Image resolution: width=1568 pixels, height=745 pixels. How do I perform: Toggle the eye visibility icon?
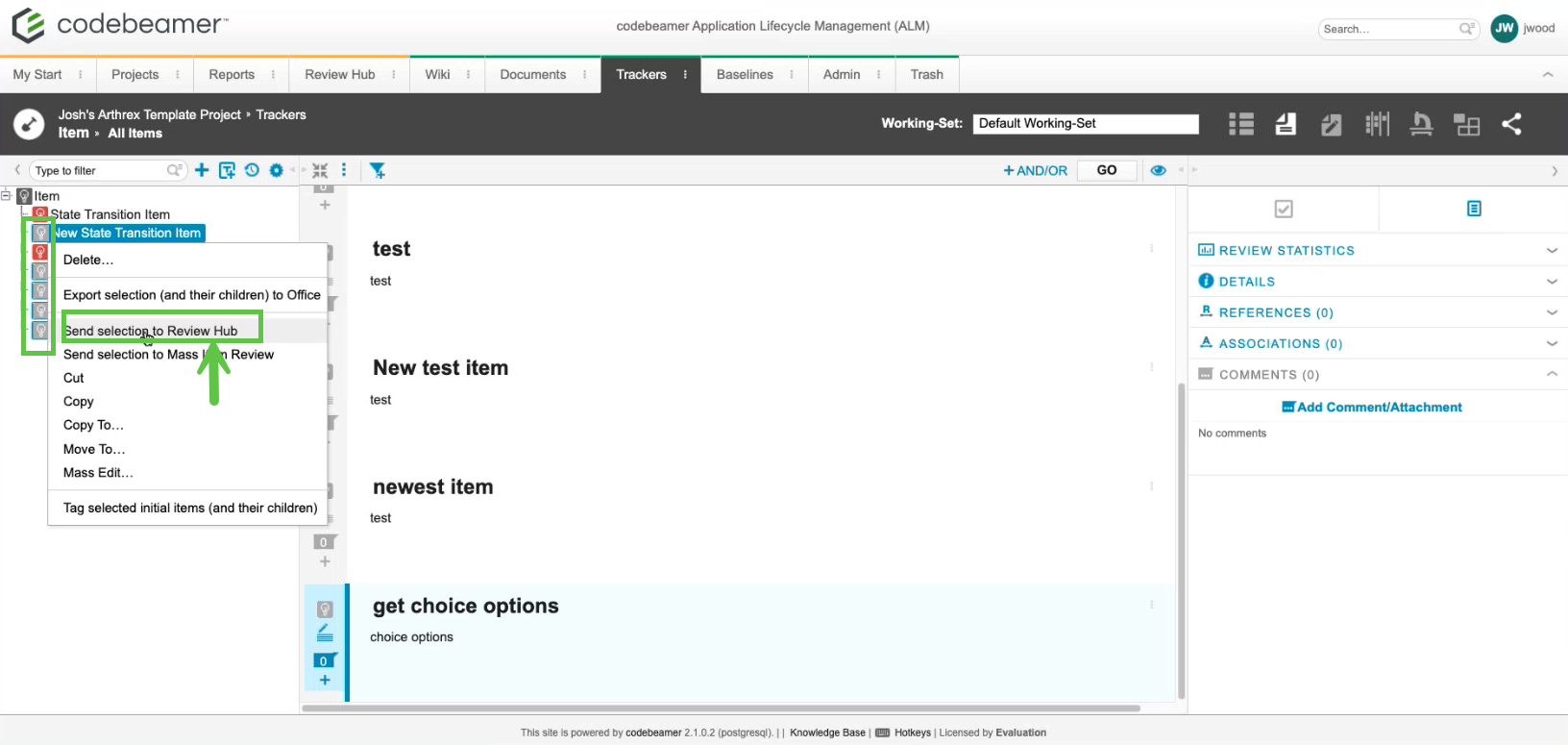click(x=1159, y=170)
